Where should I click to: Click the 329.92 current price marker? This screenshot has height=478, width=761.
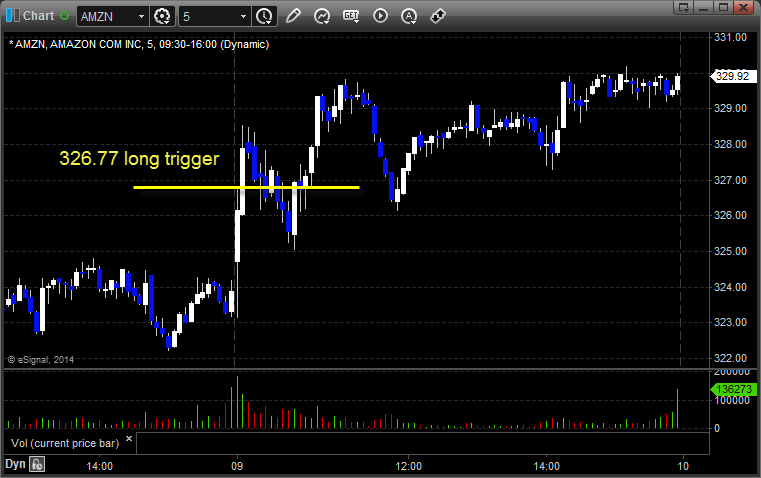coord(733,76)
